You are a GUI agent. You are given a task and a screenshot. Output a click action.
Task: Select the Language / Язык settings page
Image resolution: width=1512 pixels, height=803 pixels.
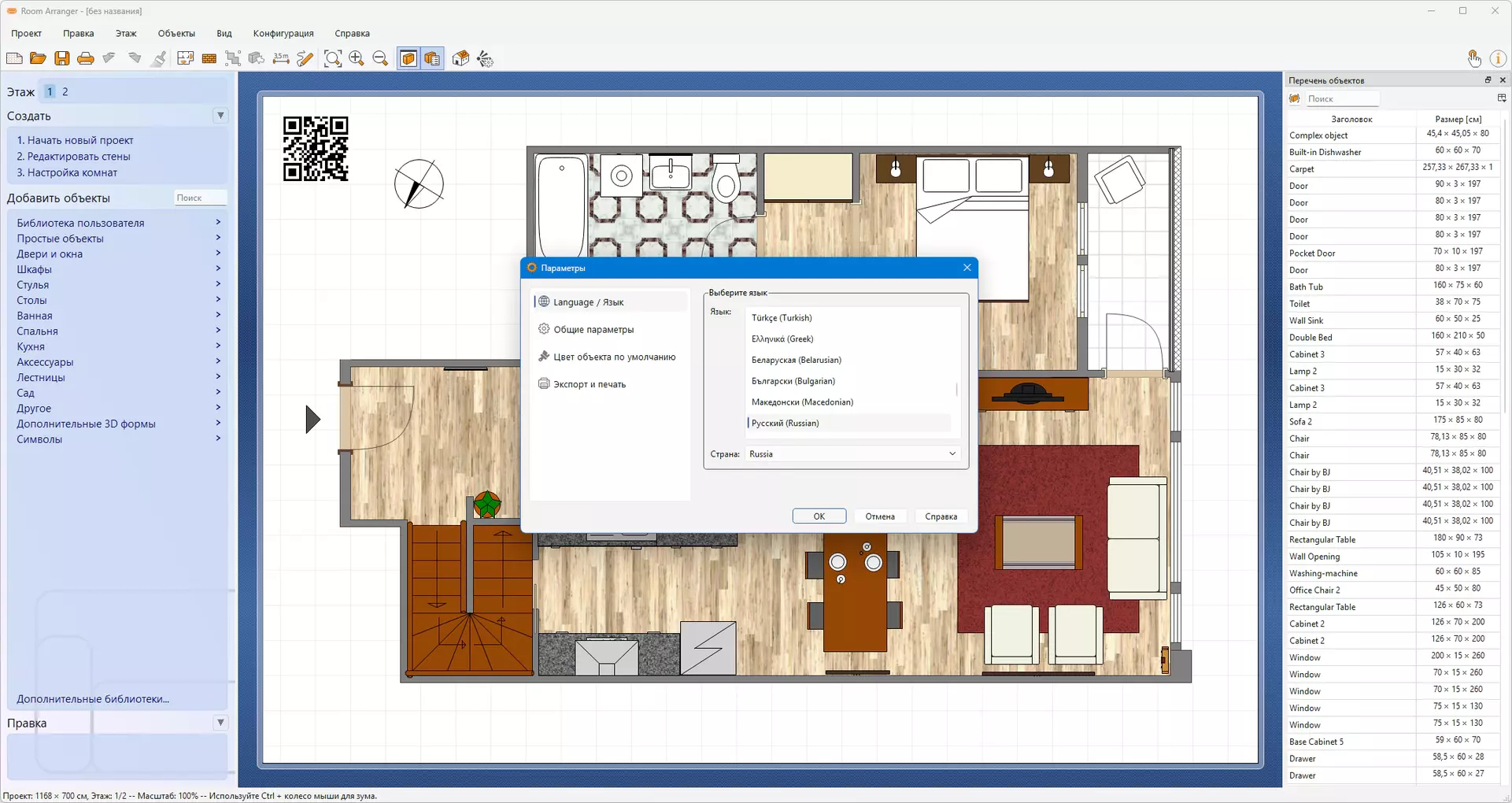610,302
